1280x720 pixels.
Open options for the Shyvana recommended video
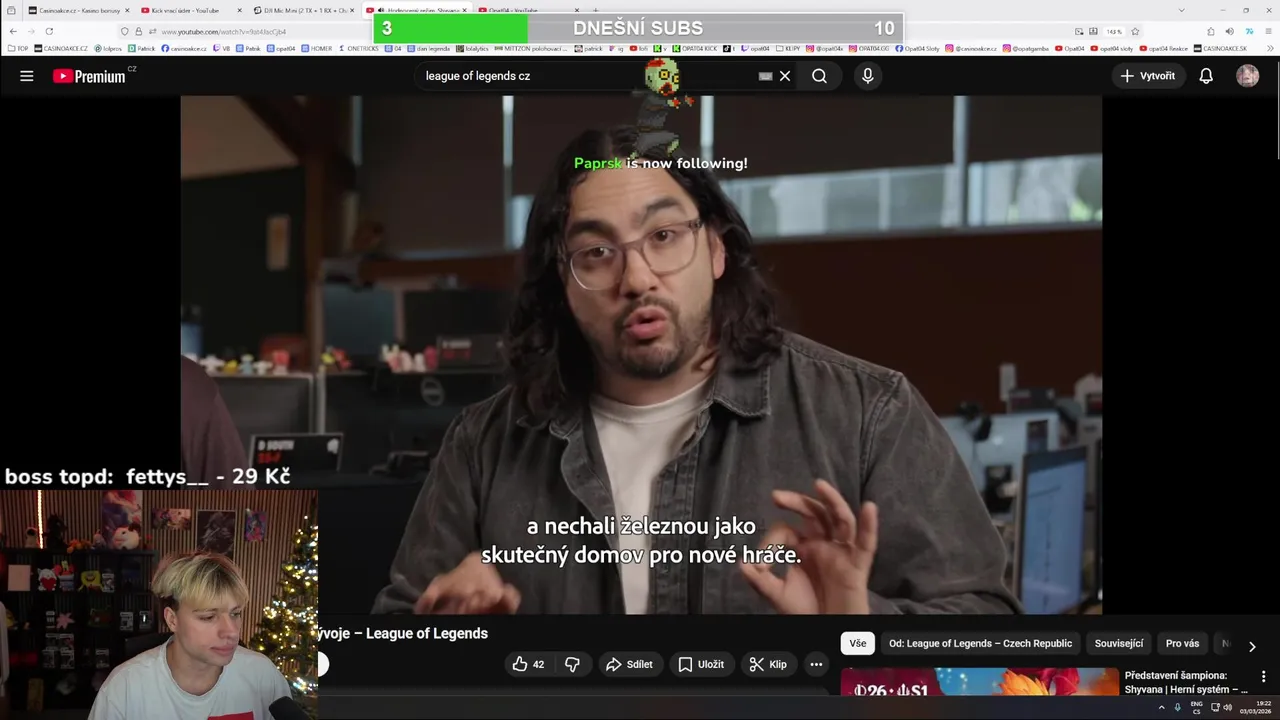[x=1263, y=677]
